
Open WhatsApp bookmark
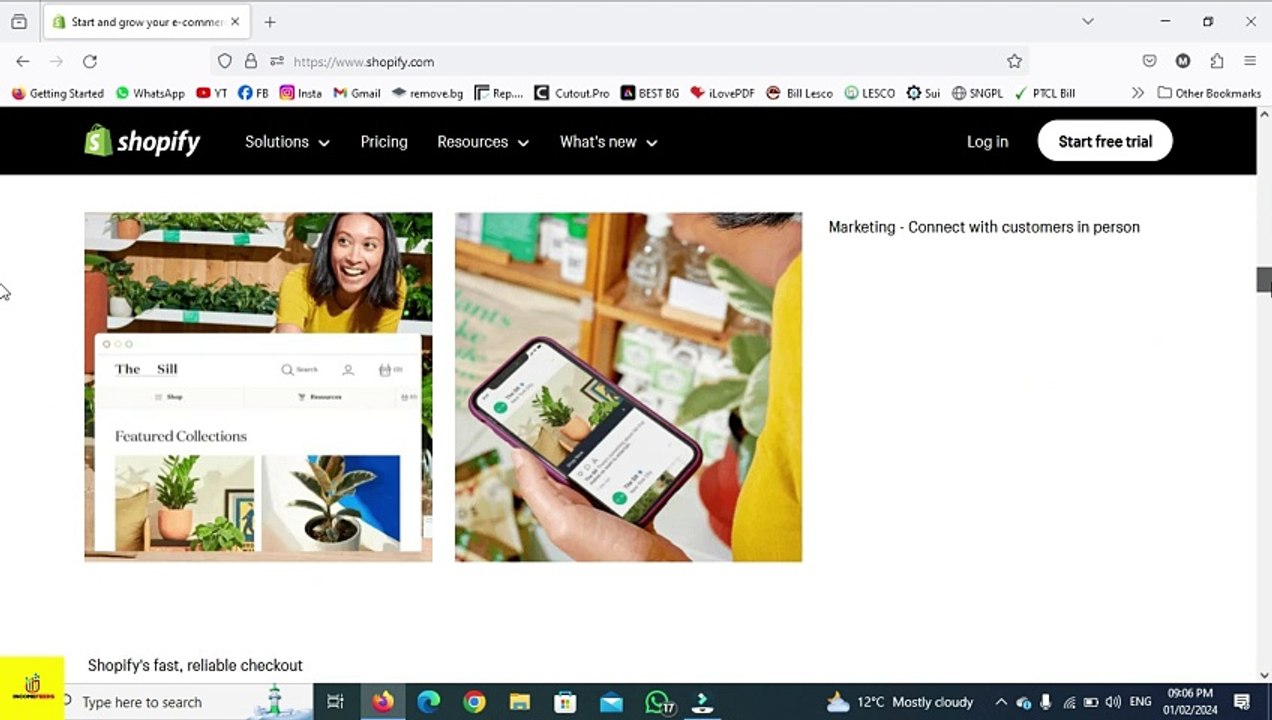[x=150, y=93]
